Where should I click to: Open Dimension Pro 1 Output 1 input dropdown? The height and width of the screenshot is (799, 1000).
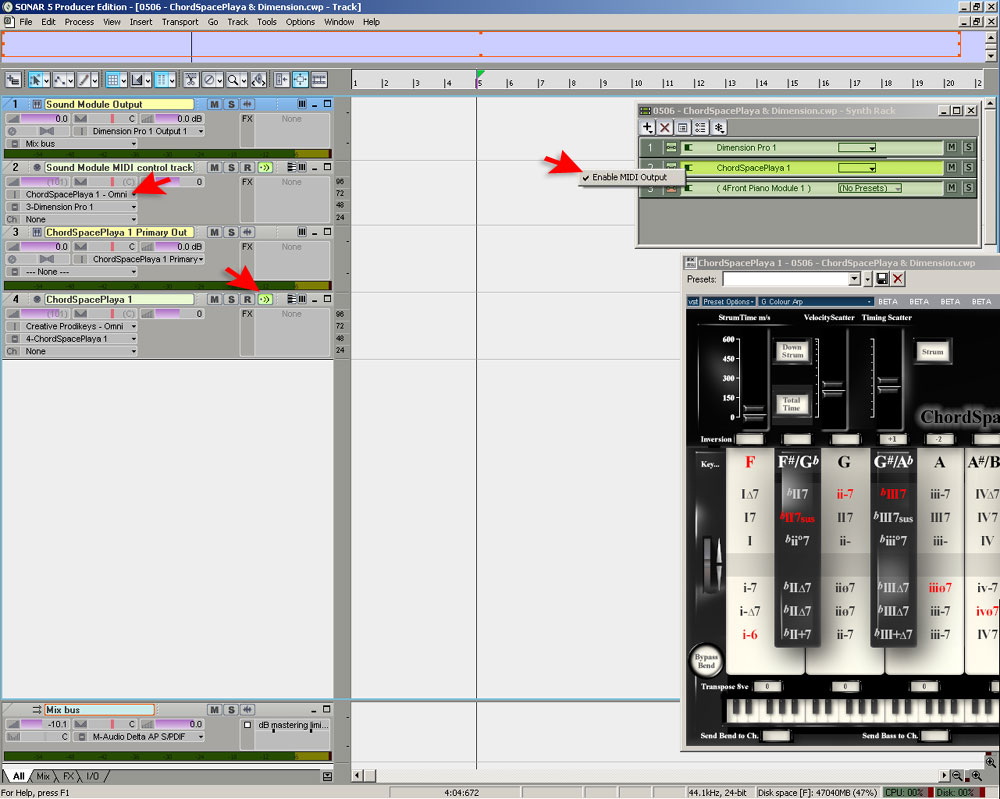pyautogui.click(x=201, y=131)
